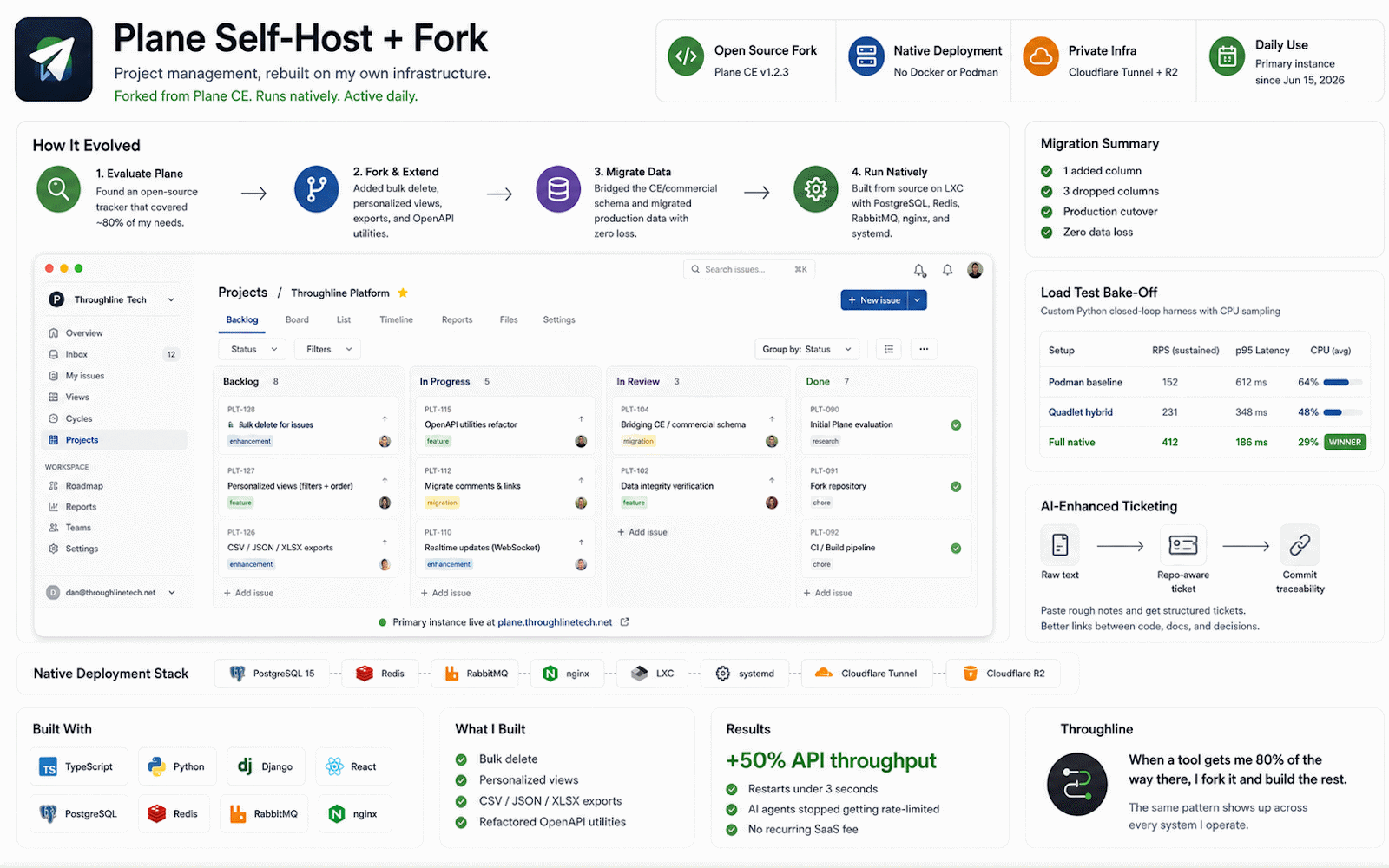Viewport: 1389px width, 868px height.
Task: Click the Quadlet hybrid CPU bar
Action: click(1342, 412)
